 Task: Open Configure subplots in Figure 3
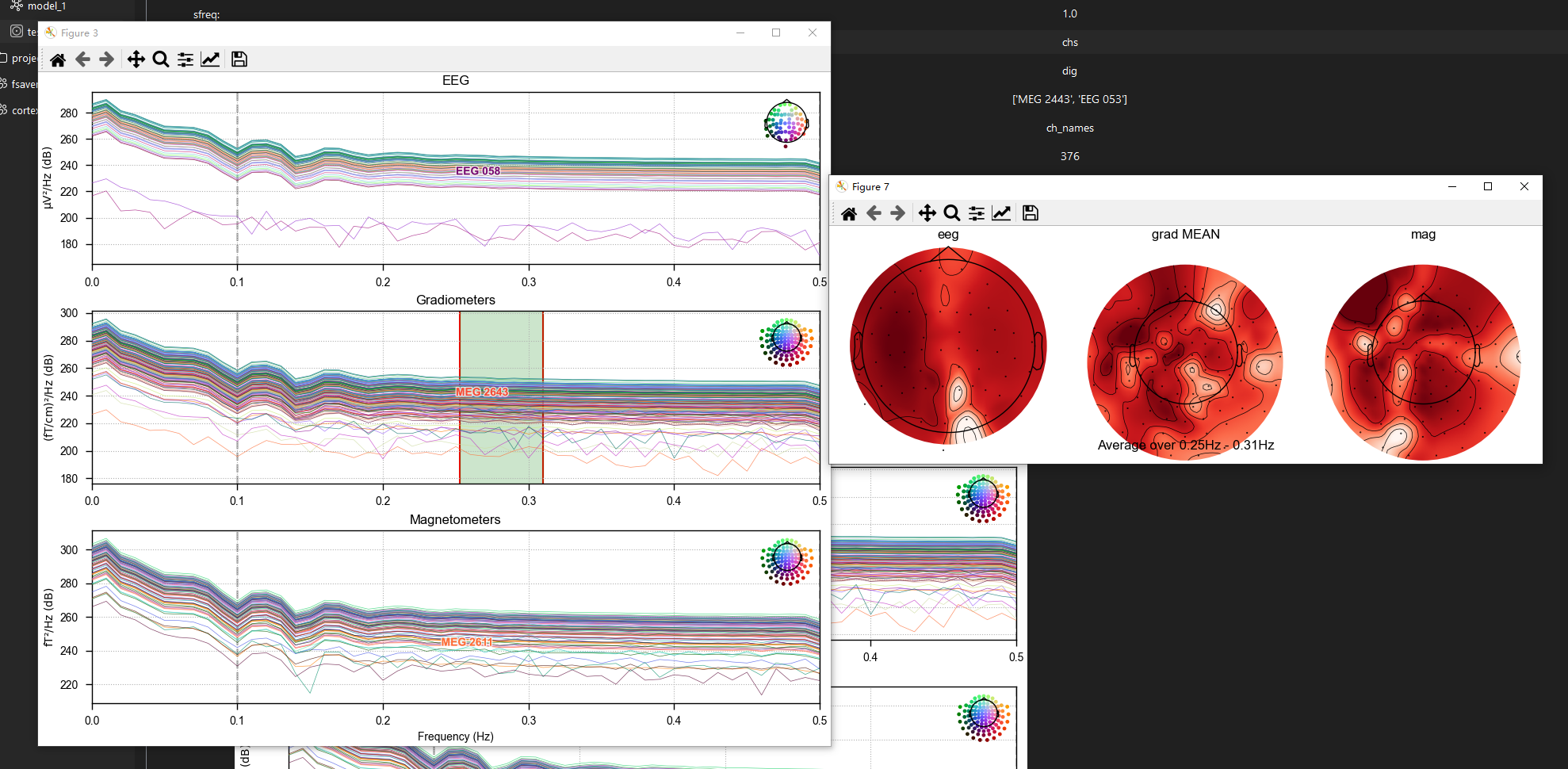point(185,59)
